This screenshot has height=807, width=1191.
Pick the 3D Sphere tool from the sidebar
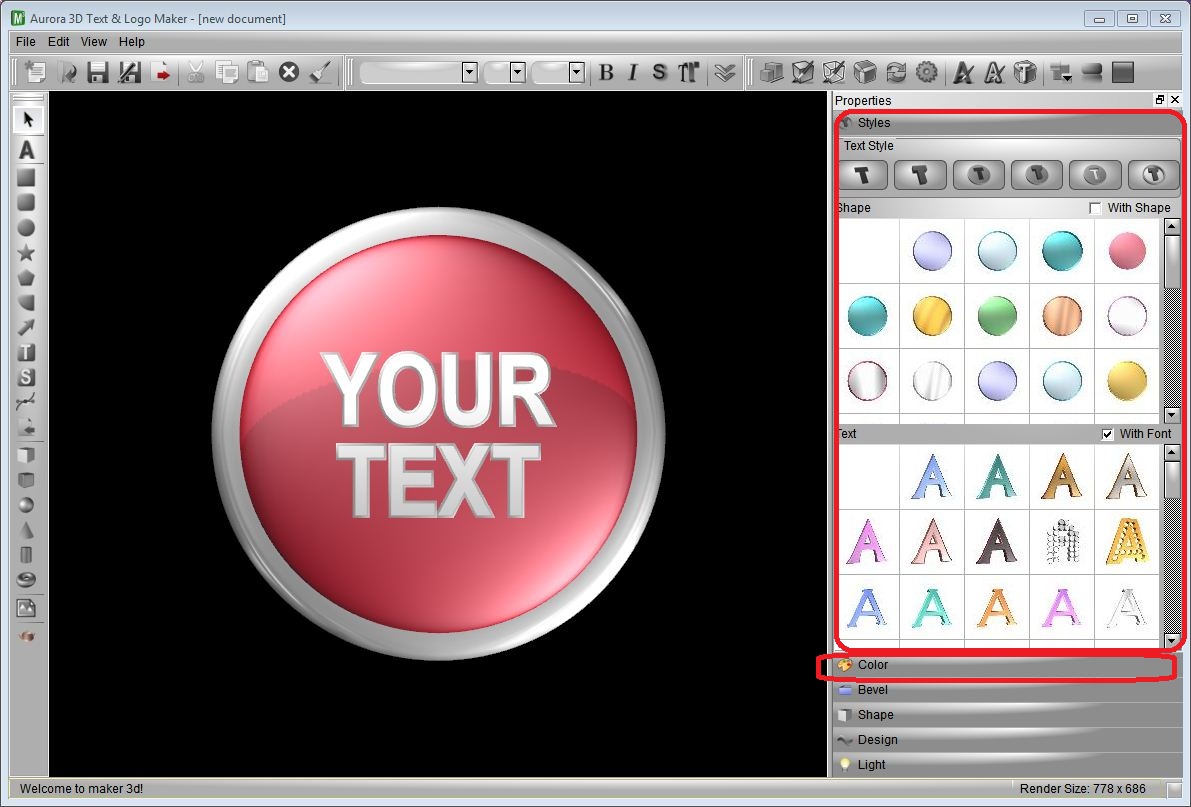click(27, 505)
